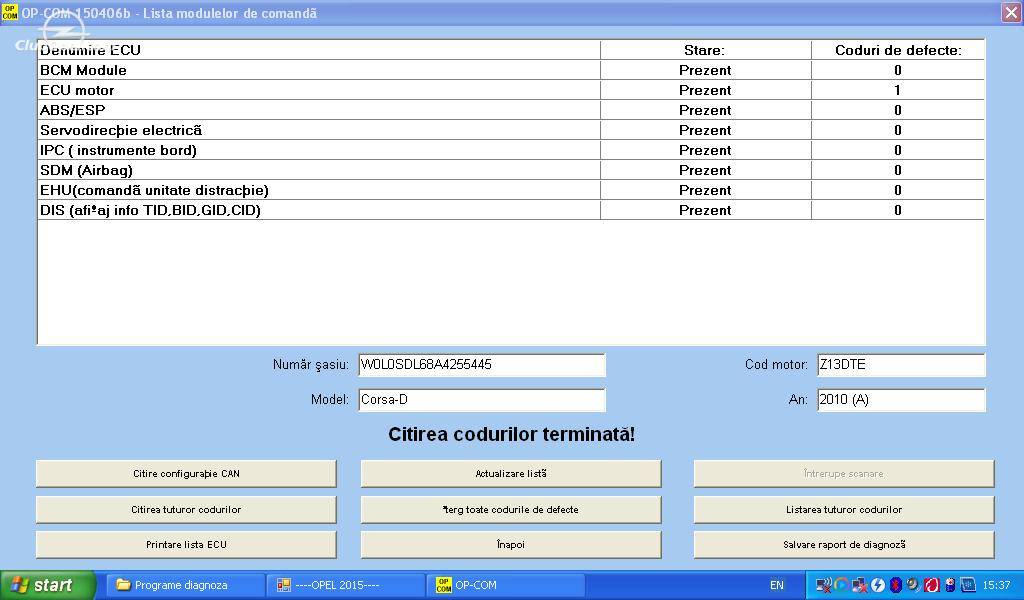Click the fault count 0 for EHU row
Screen dimensions: 1024x600
[898, 190]
